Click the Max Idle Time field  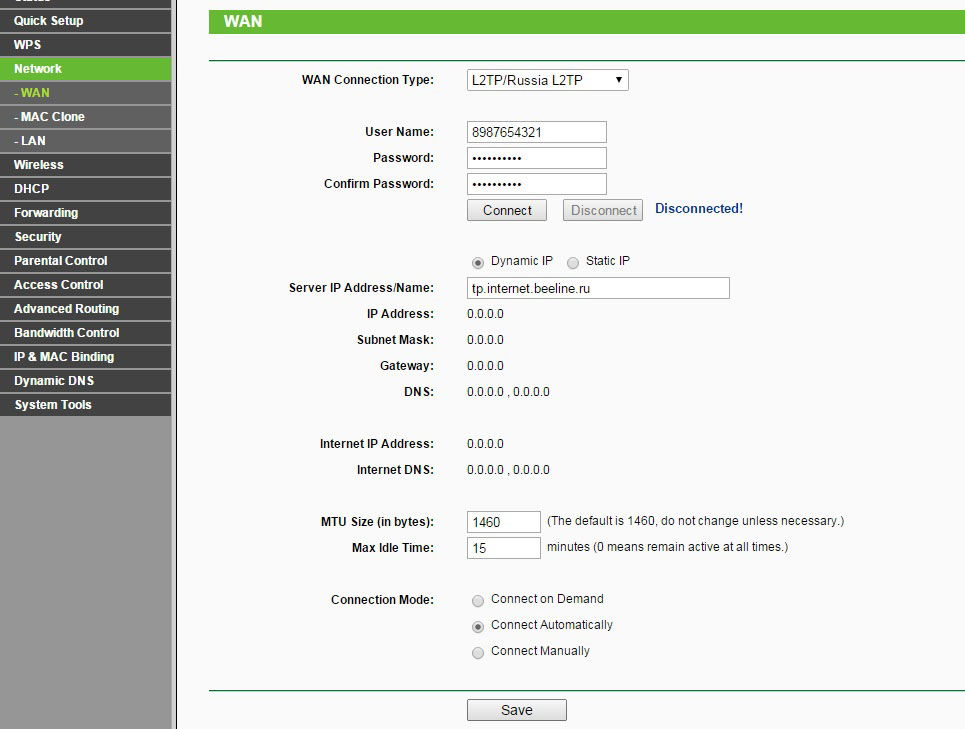click(x=503, y=548)
